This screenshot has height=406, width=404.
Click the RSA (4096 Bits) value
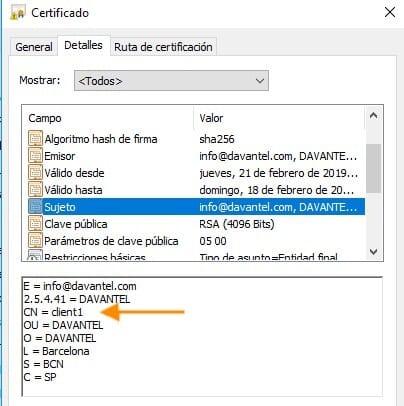pyautogui.click(x=237, y=224)
